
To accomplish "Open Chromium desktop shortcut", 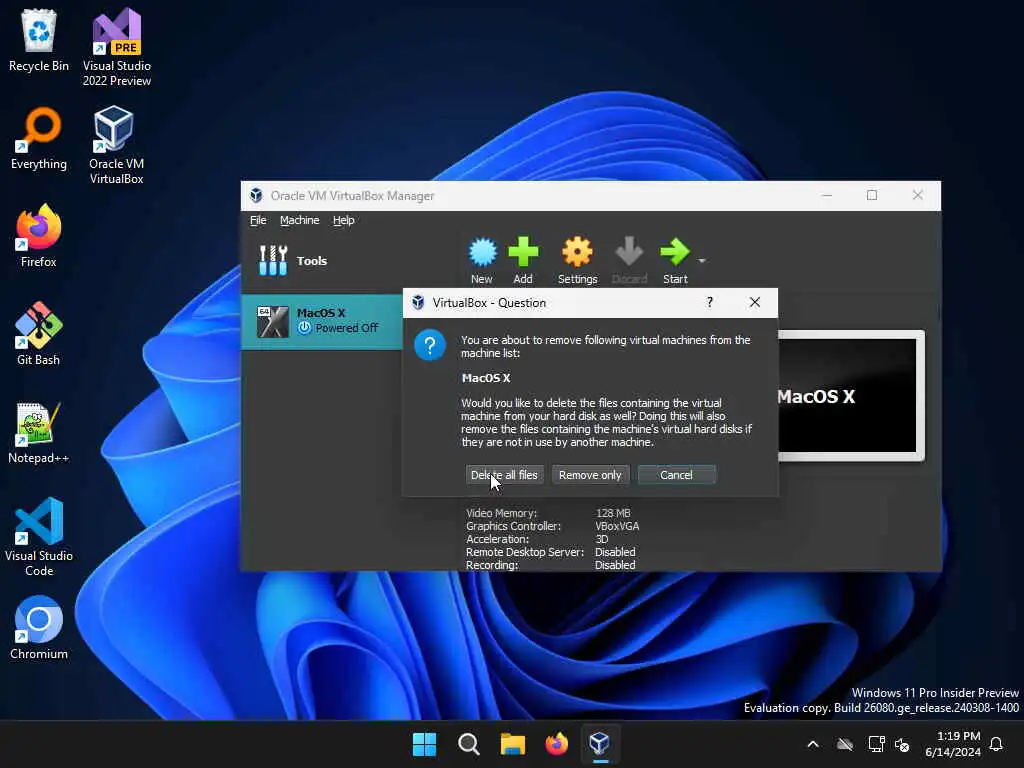I will pos(39,628).
